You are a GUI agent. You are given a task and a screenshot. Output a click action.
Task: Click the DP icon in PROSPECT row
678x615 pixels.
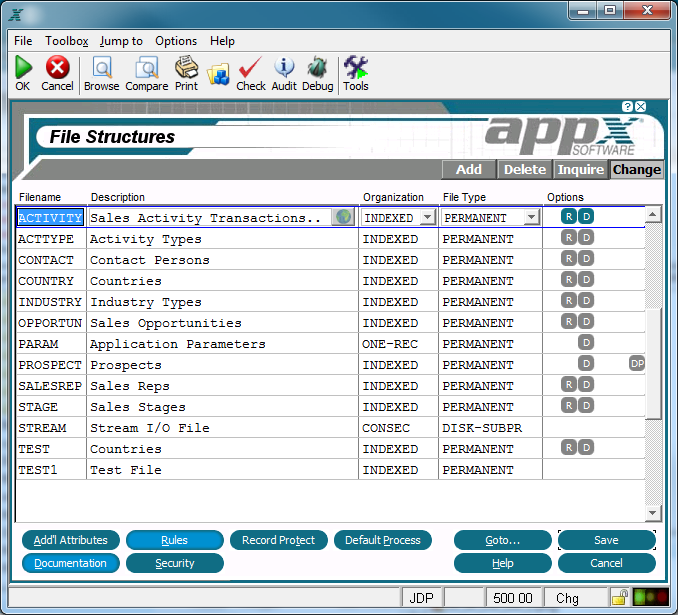(x=637, y=363)
